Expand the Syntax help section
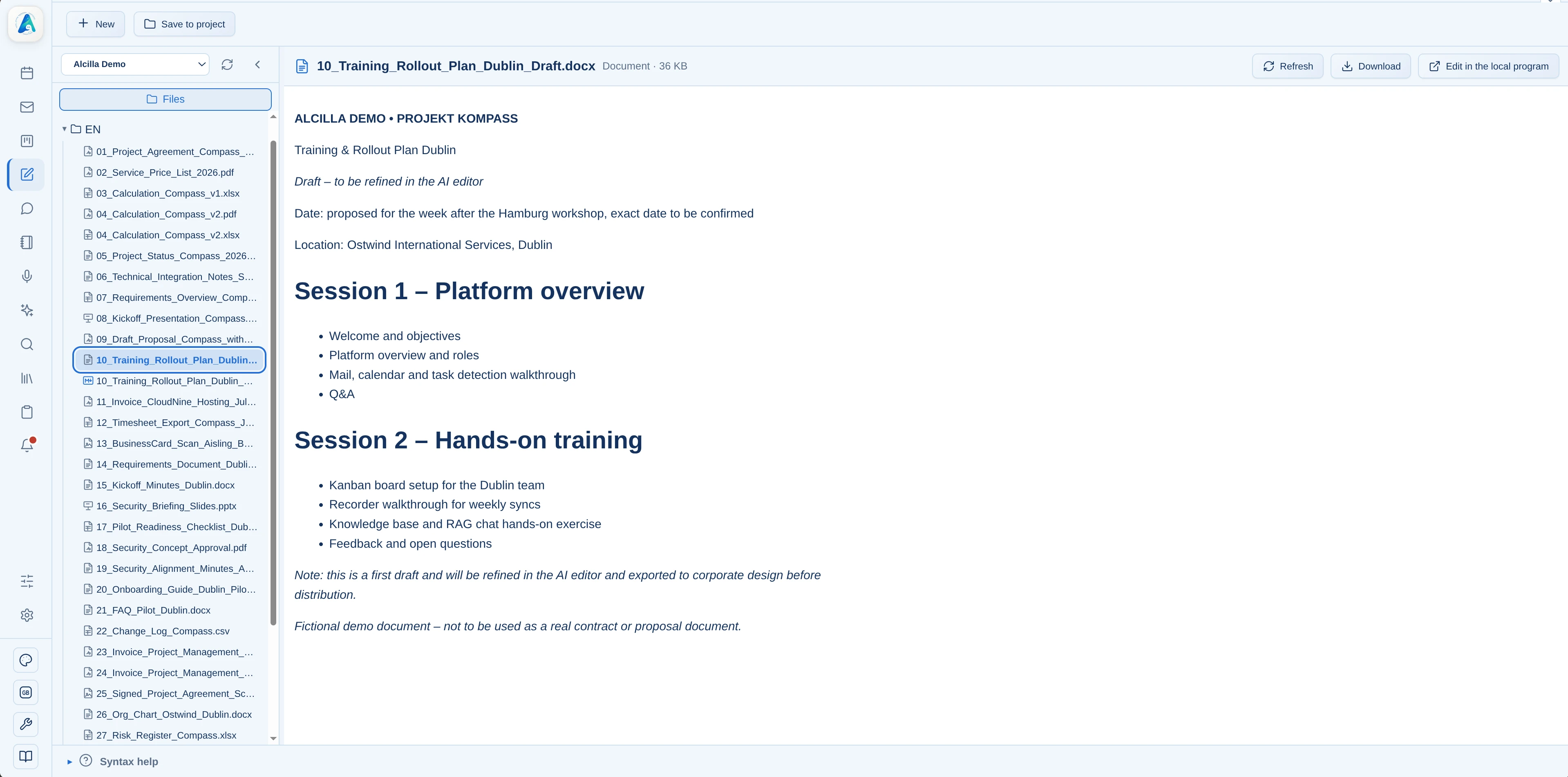Image resolution: width=1568 pixels, height=777 pixels. pos(69,762)
